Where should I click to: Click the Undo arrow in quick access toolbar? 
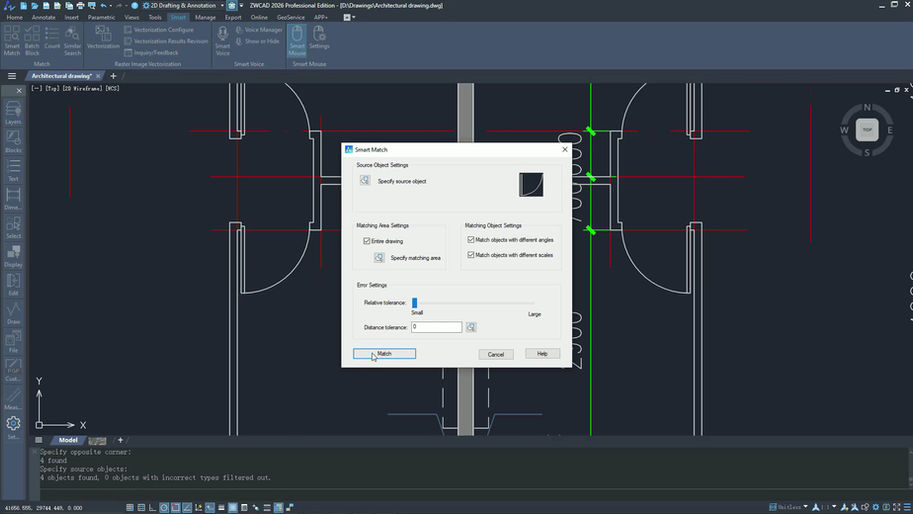click(x=104, y=5)
